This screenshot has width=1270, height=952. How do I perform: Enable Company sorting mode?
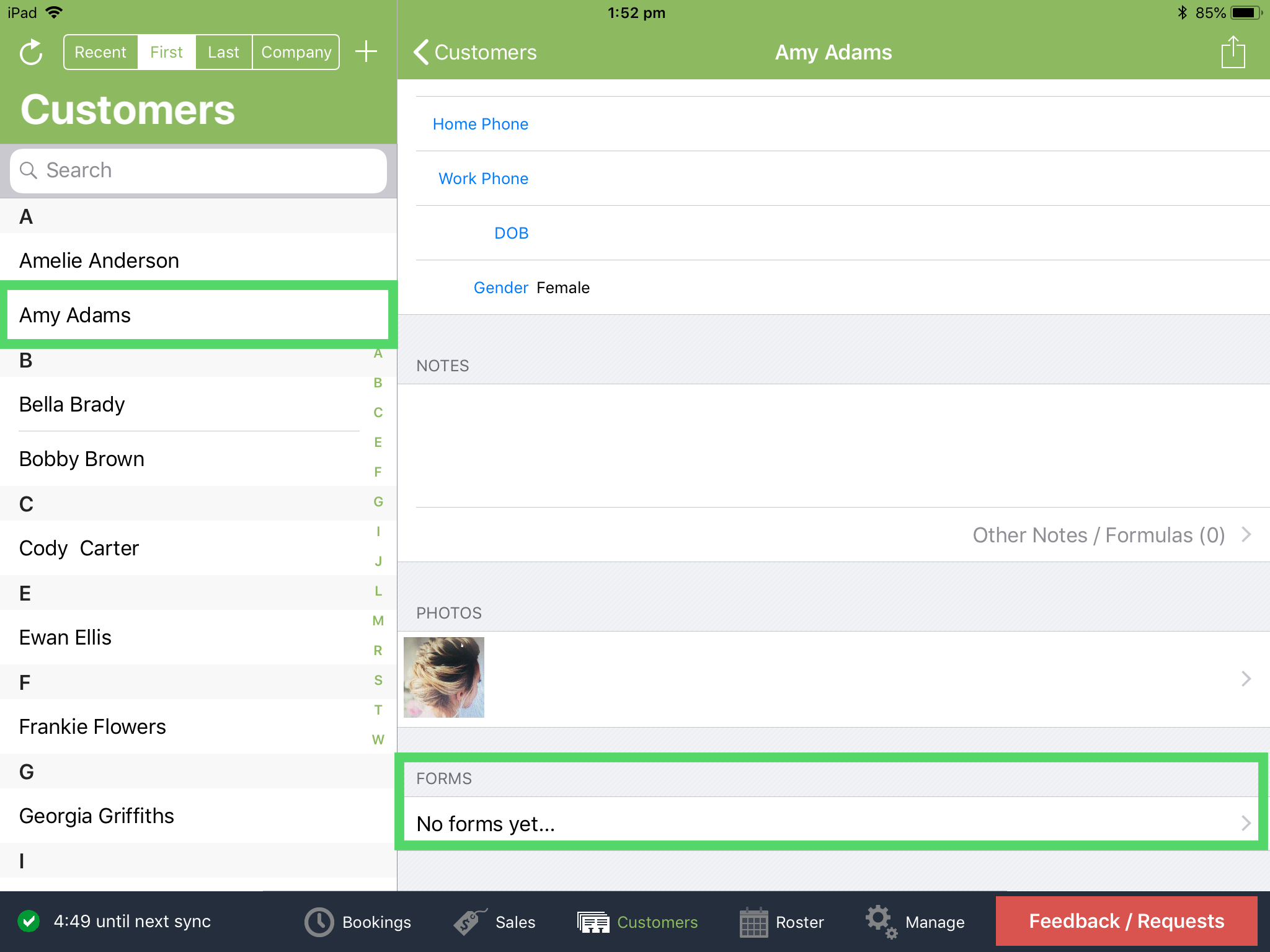(296, 51)
